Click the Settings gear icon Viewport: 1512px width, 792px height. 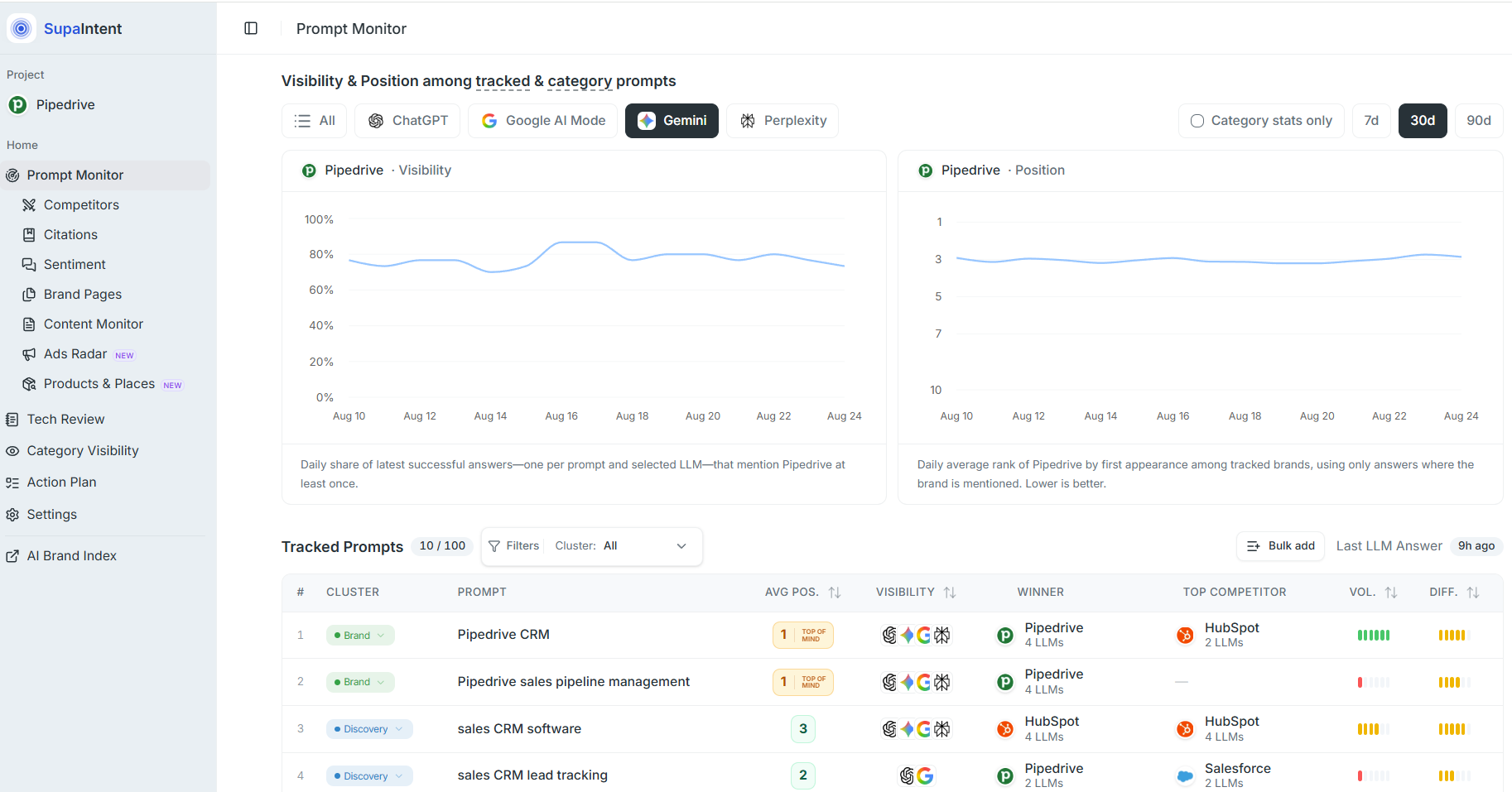tap(12, 515)
